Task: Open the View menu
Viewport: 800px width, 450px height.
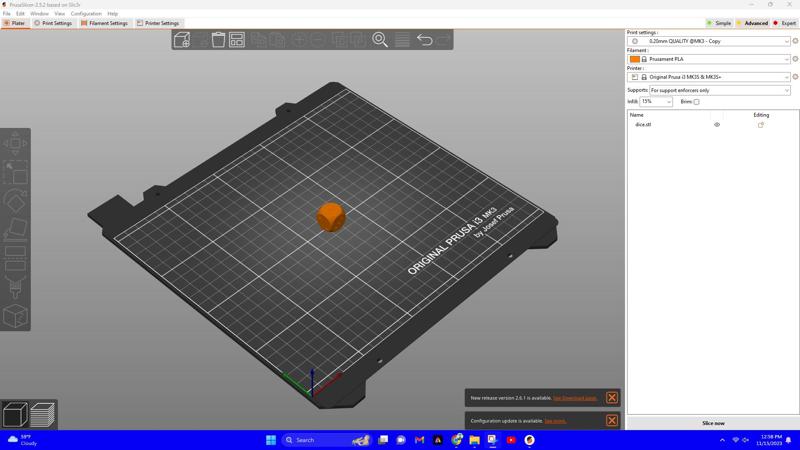Action: pos(60,14)
